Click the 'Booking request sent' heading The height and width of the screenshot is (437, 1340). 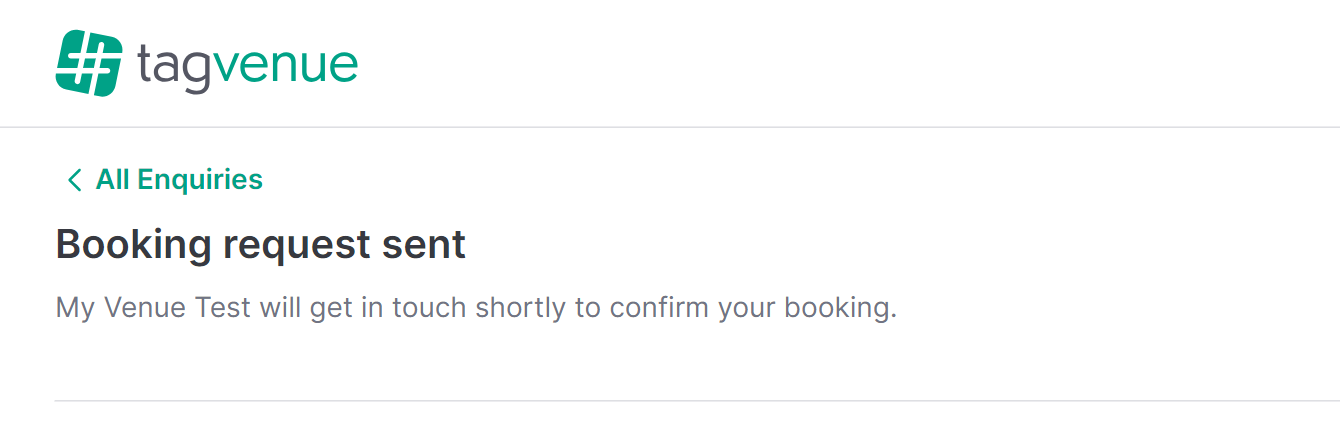(261, 244)
